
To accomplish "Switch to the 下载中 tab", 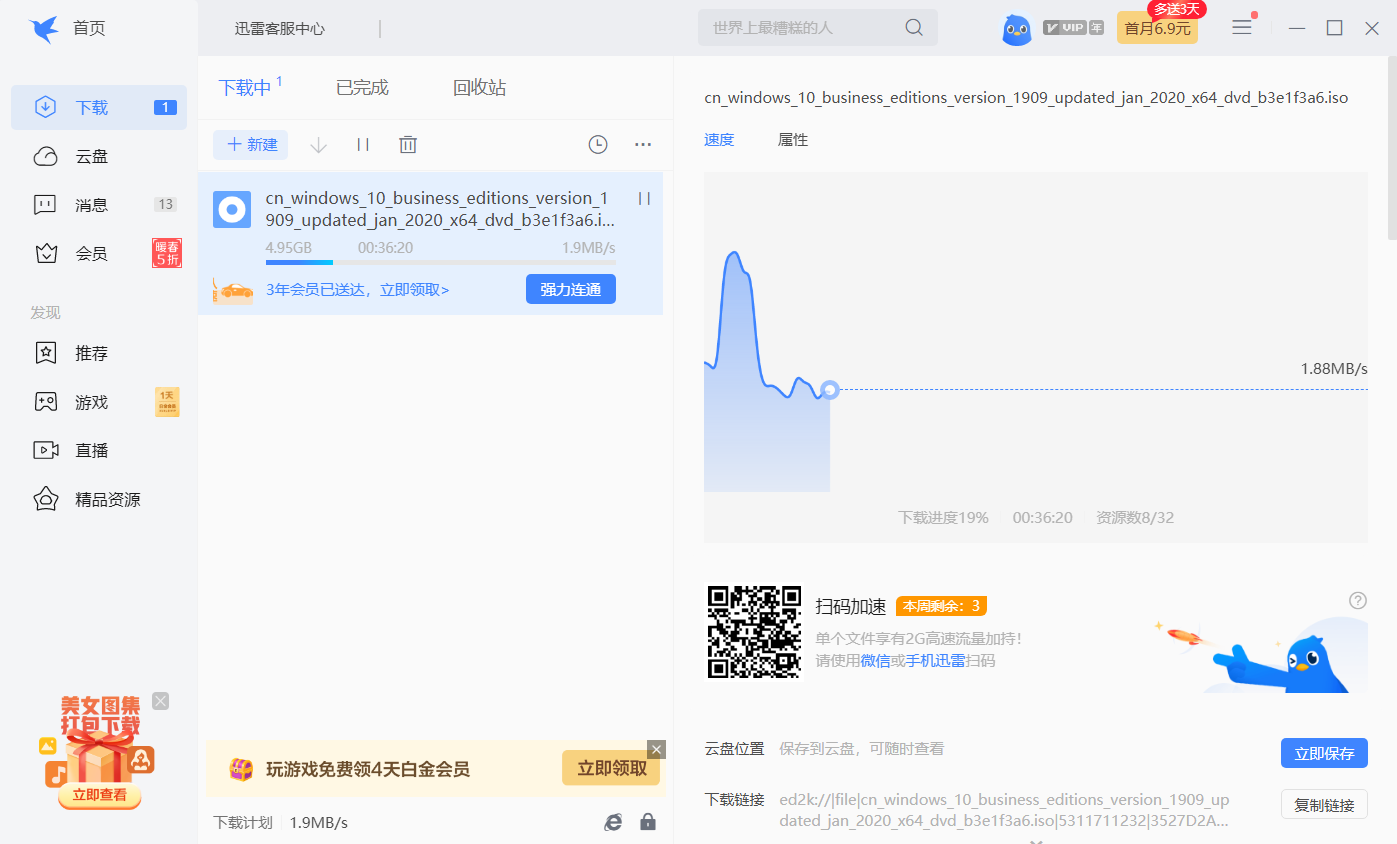I will click(245, 88).
